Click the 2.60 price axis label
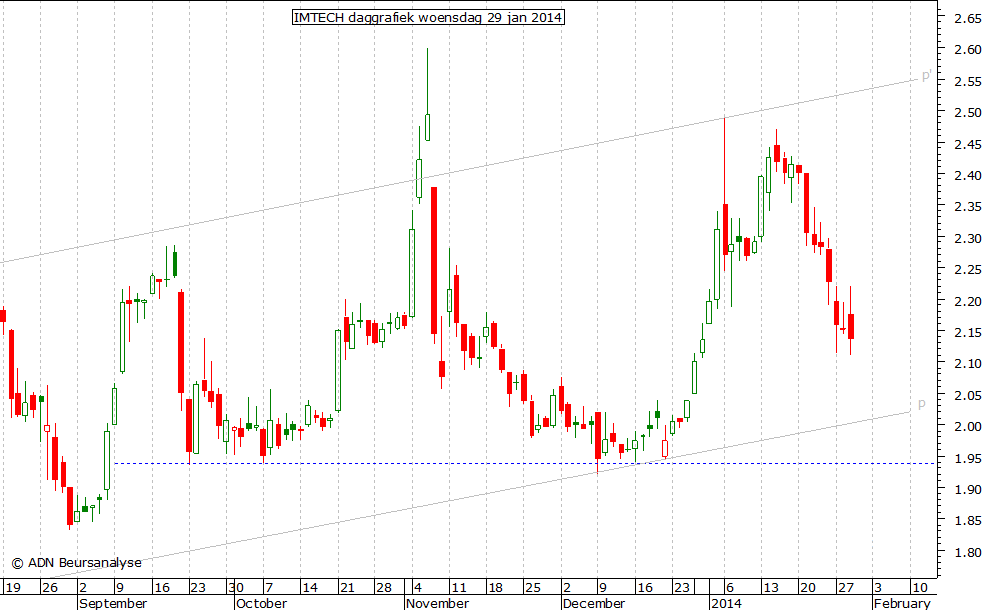The image size is (985, 610). [x=967, y=50]
